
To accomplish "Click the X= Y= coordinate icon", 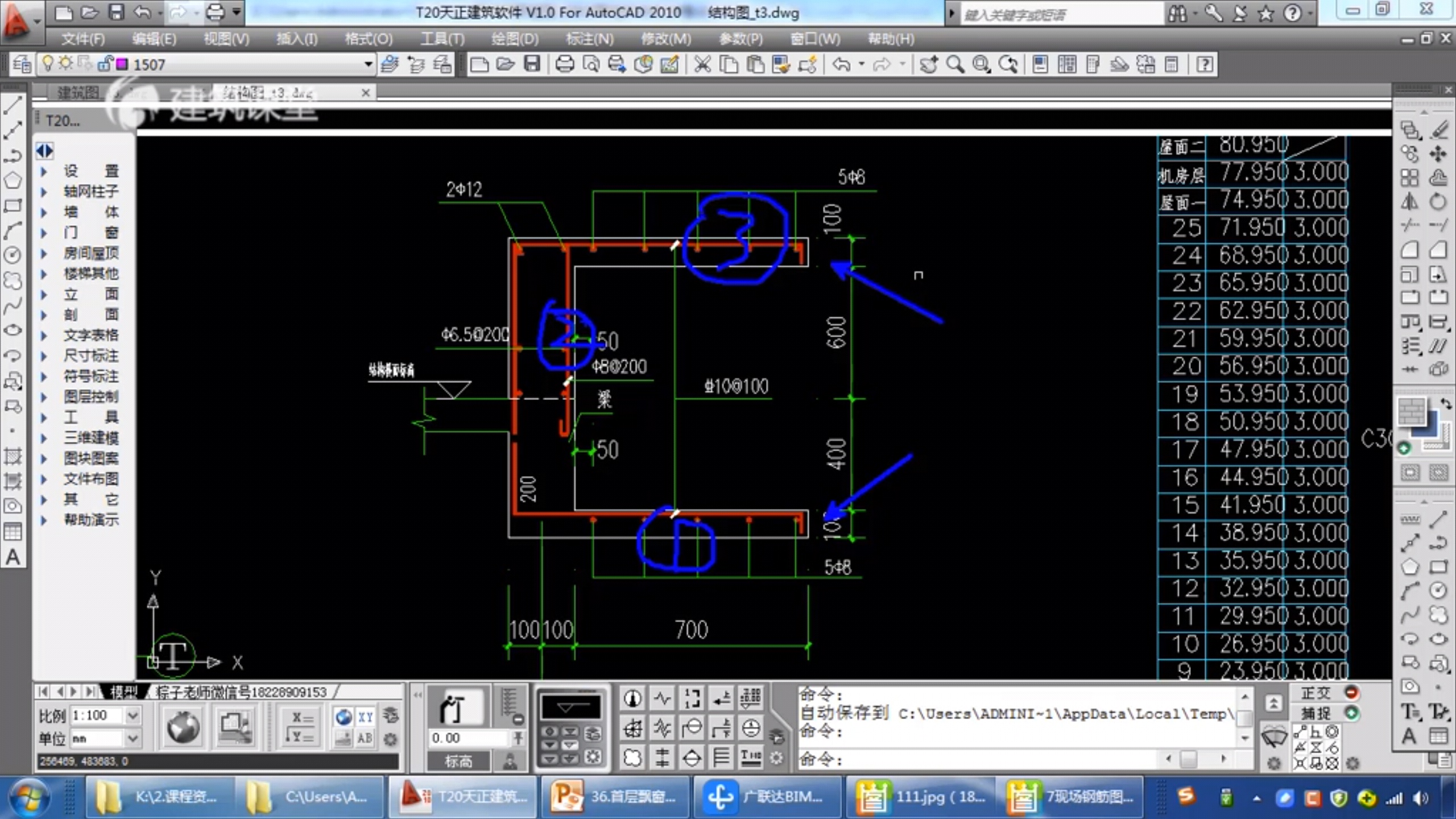I will click(301, 727).
